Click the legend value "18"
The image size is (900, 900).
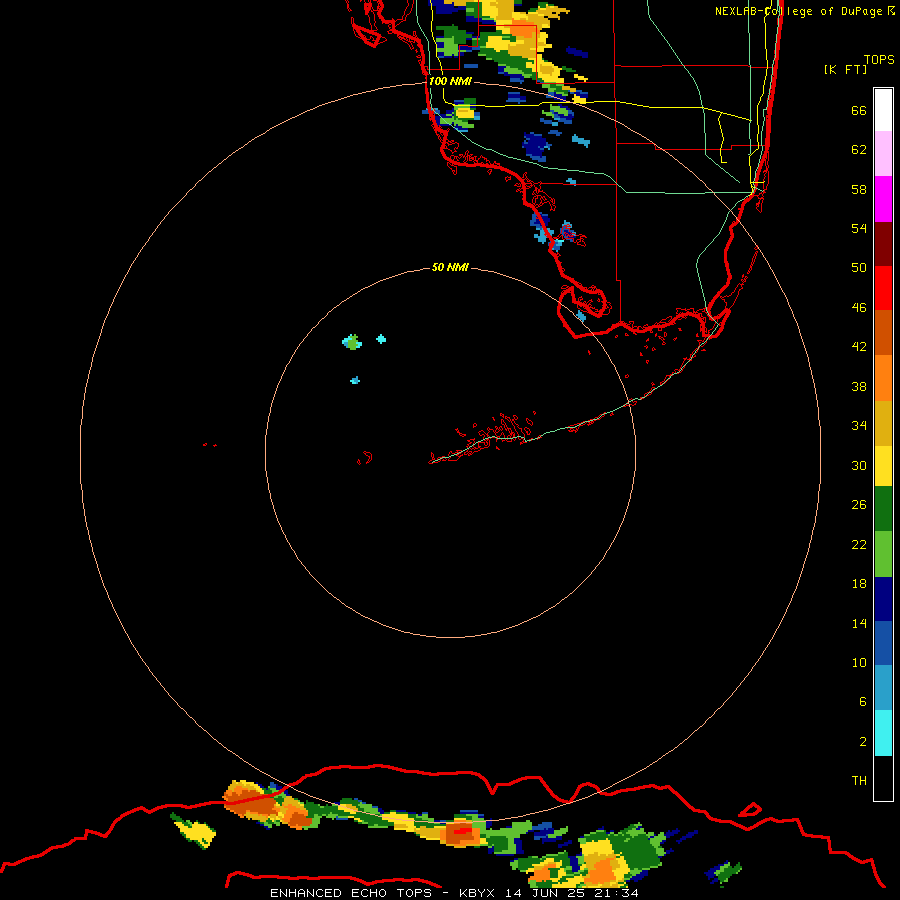pyautogui.click(x=859, y=584)
